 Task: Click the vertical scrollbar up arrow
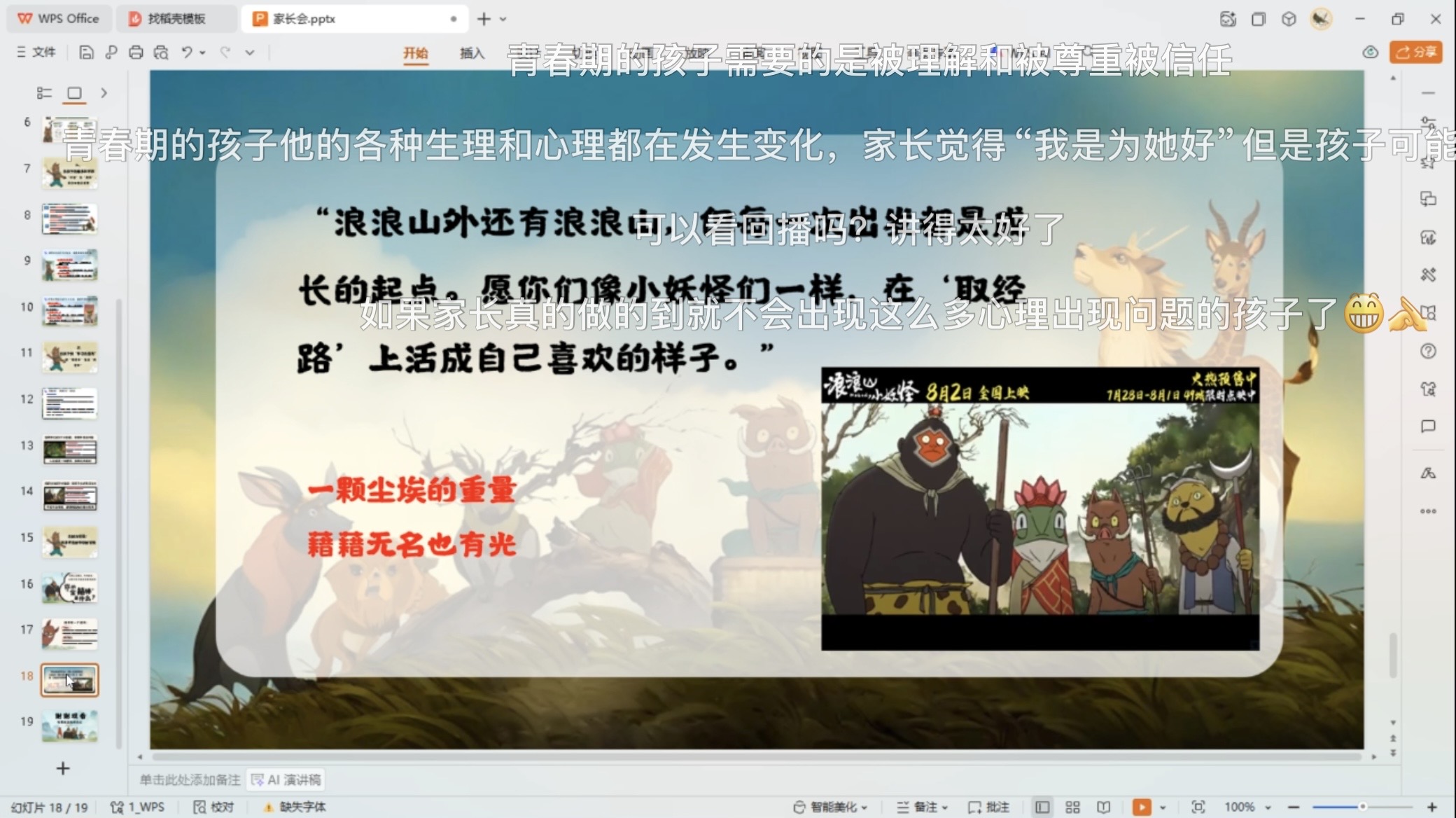[1393, 78]
